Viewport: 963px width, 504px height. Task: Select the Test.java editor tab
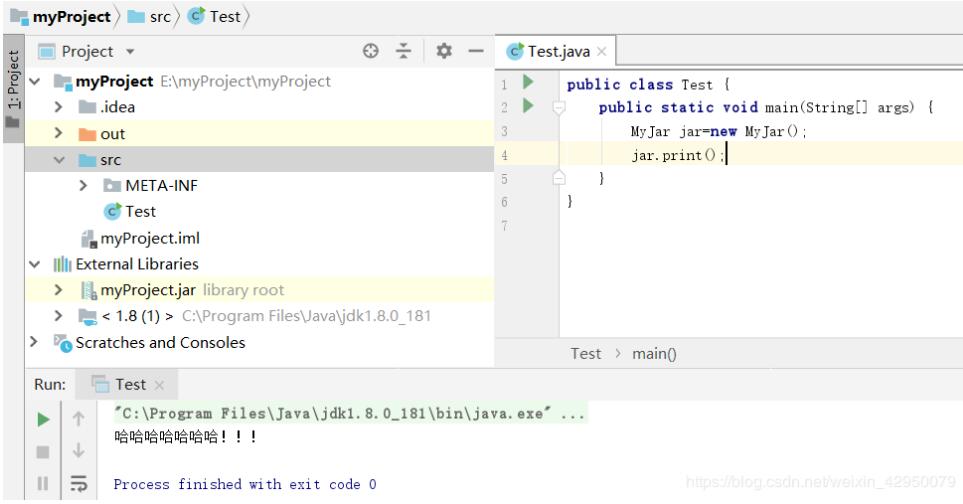point(557,51)
